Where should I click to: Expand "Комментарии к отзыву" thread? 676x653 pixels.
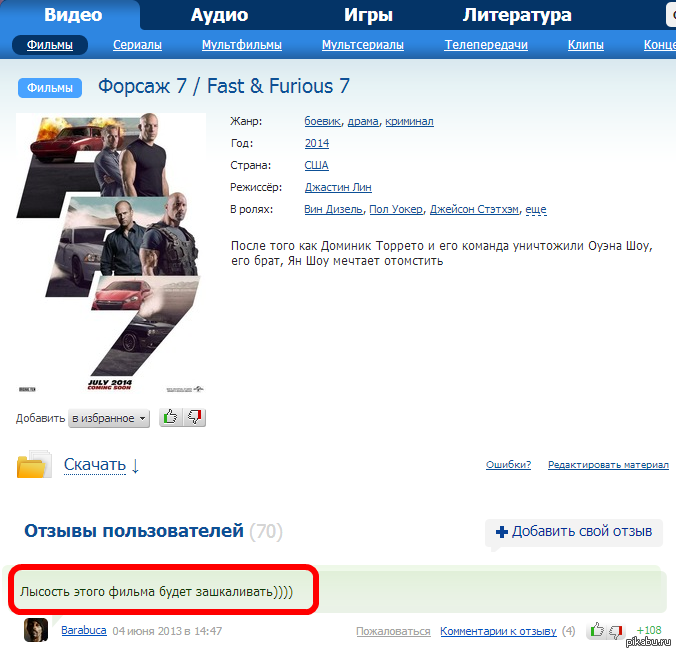point(498,632)
